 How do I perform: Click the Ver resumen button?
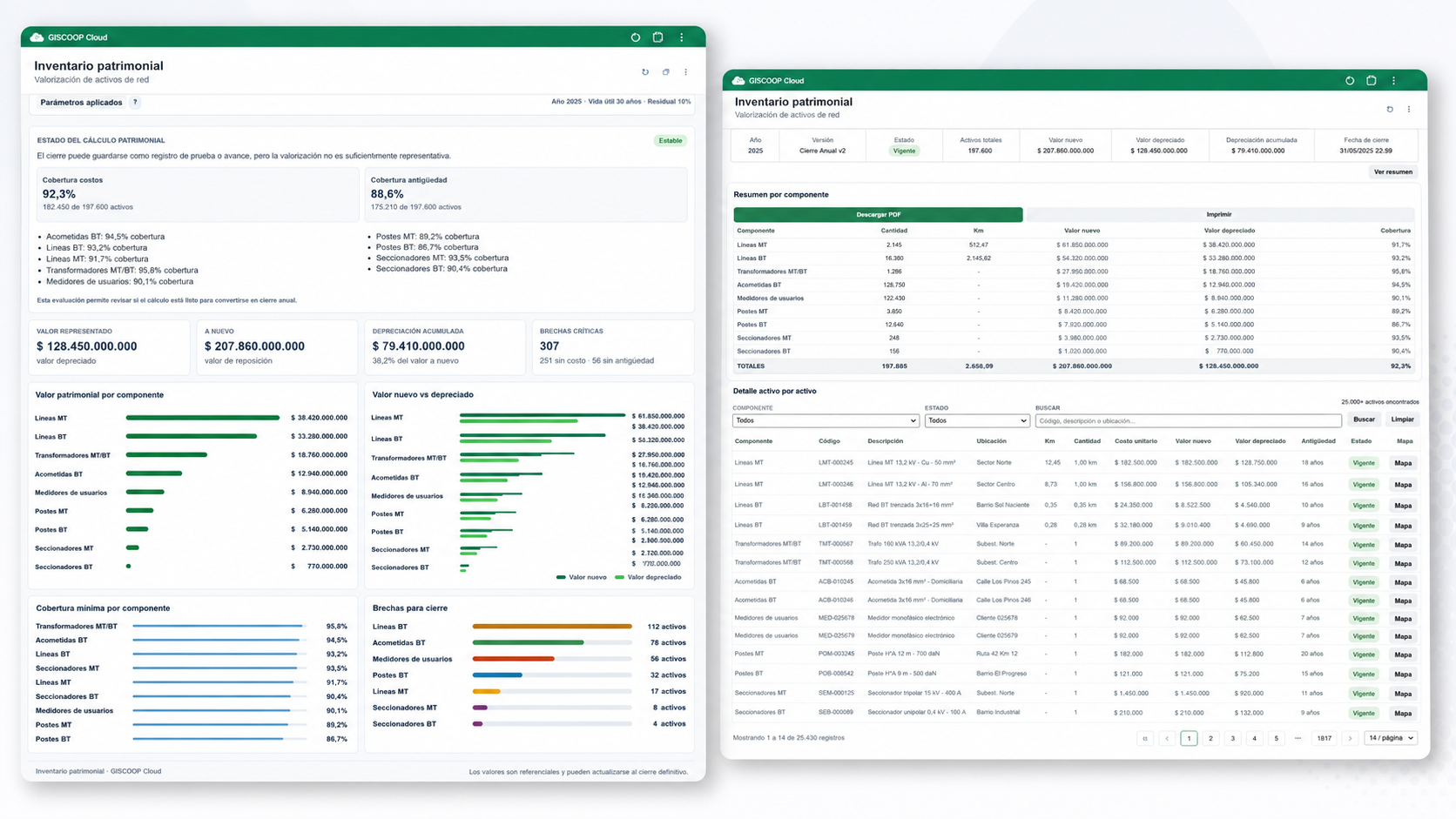point(1393,172)
